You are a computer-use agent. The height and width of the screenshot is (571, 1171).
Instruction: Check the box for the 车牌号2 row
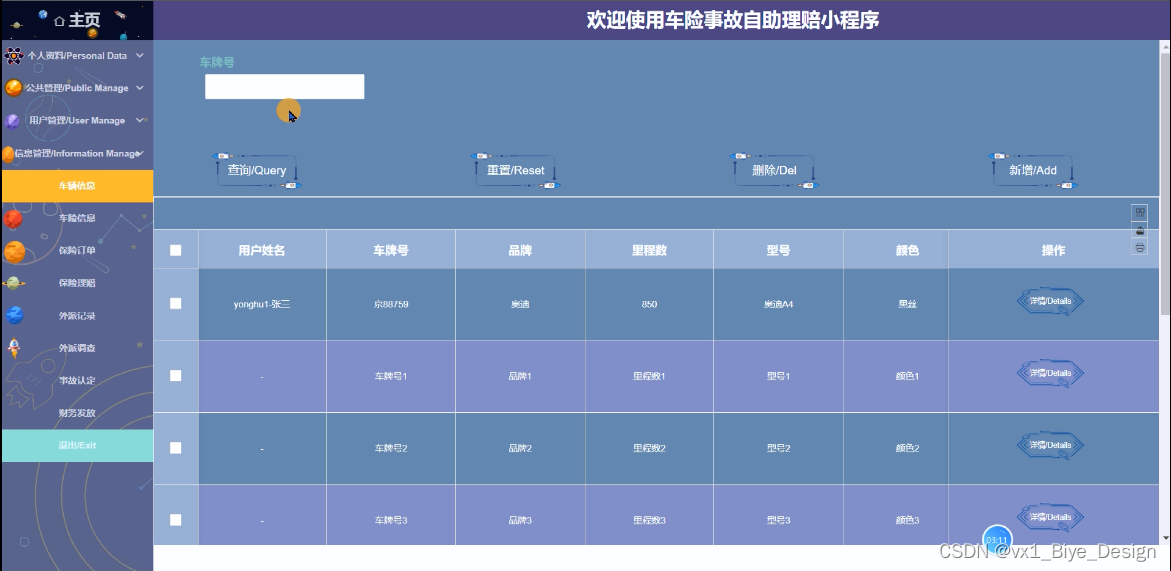[x=176, y=448]
